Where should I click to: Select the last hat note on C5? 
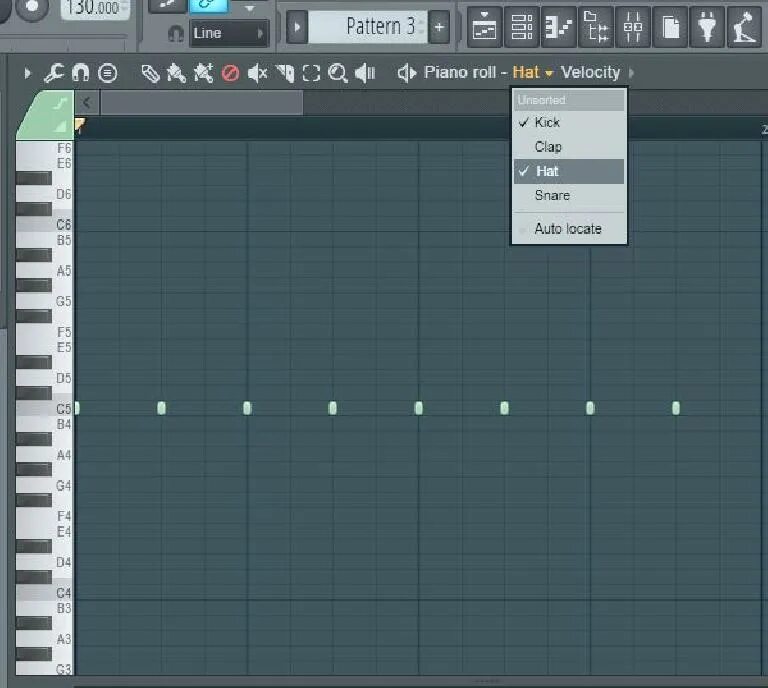(676, 408)
